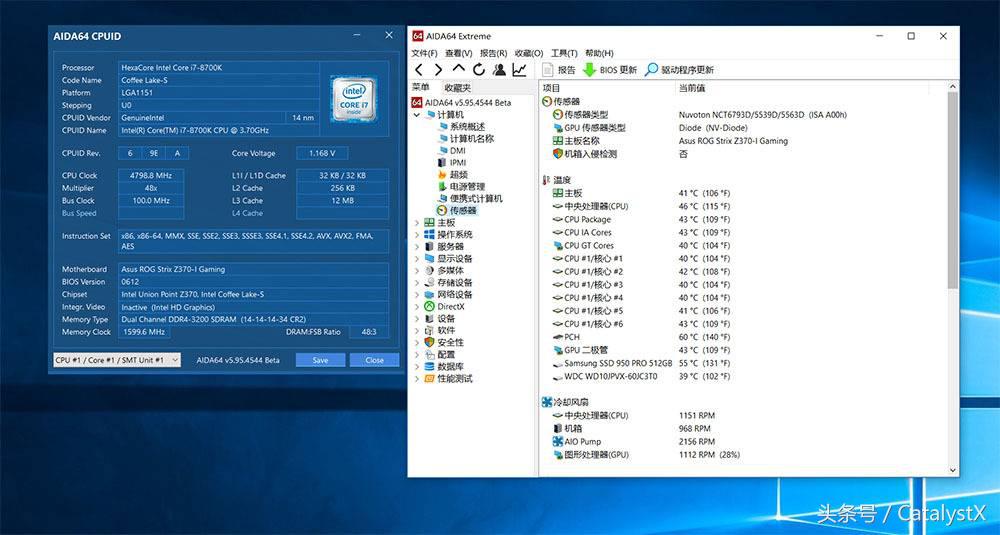Switch to the 收藏夹 tab
Screen dimensions: 1000x535
[x=458, y=88]
